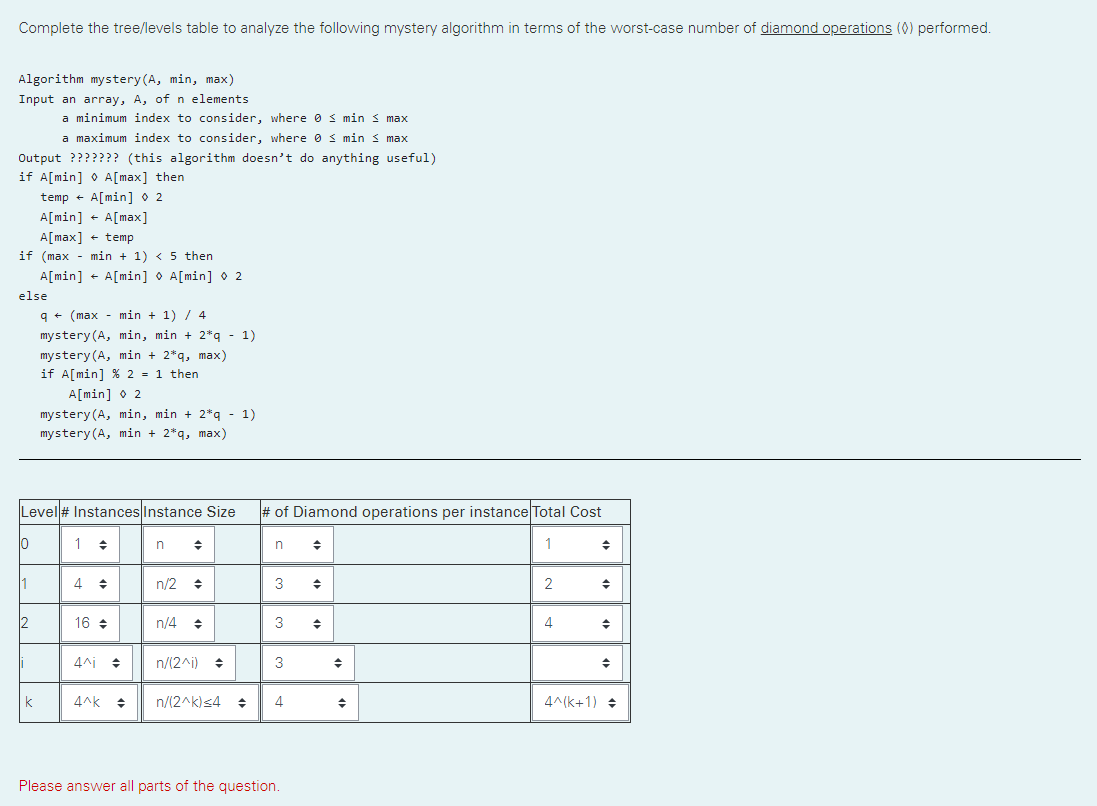Open the instance size dropdown showing n/(2^k)≤4

tap(200, 702)
